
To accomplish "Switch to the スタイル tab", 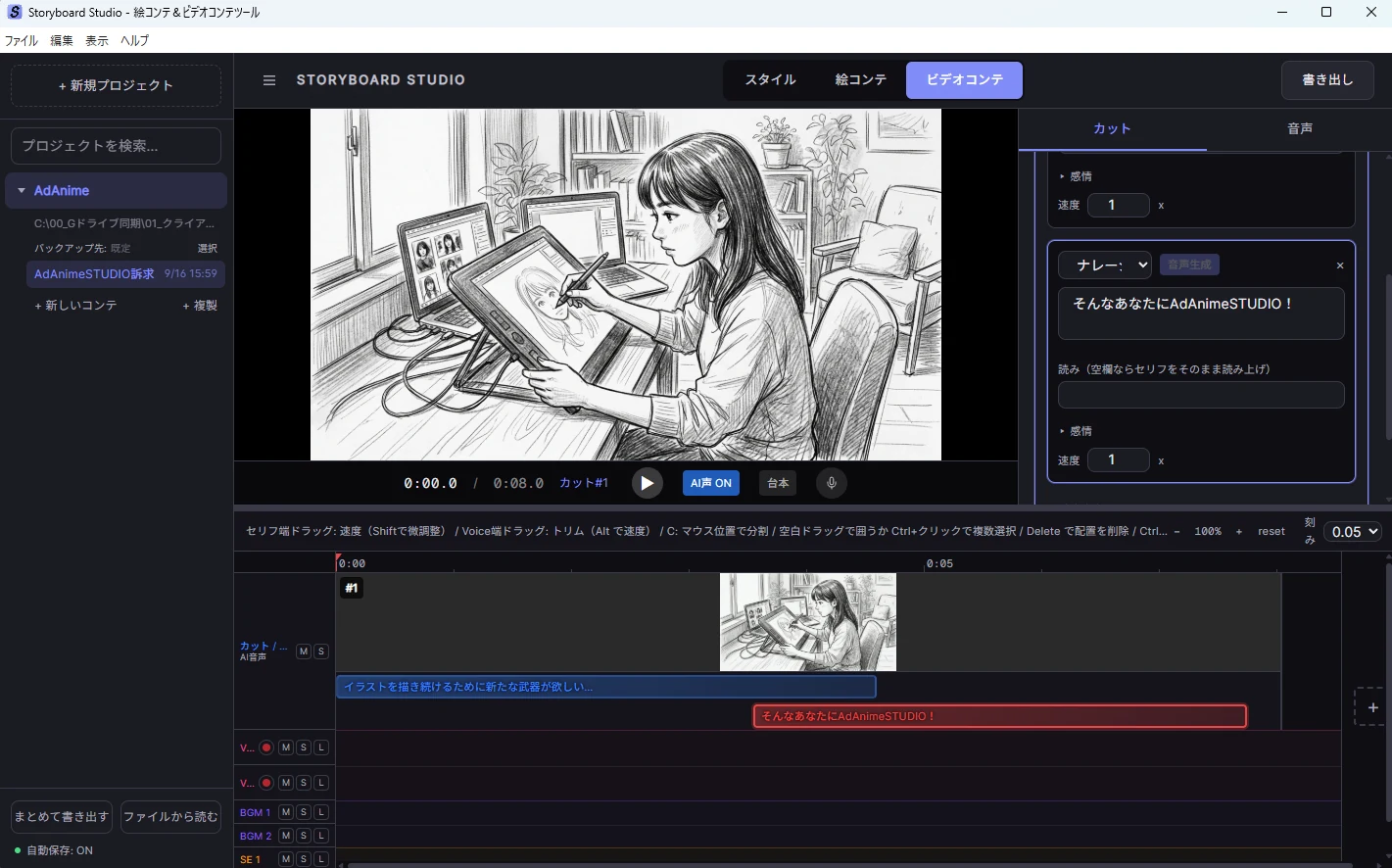I will [x=770, y=80].
